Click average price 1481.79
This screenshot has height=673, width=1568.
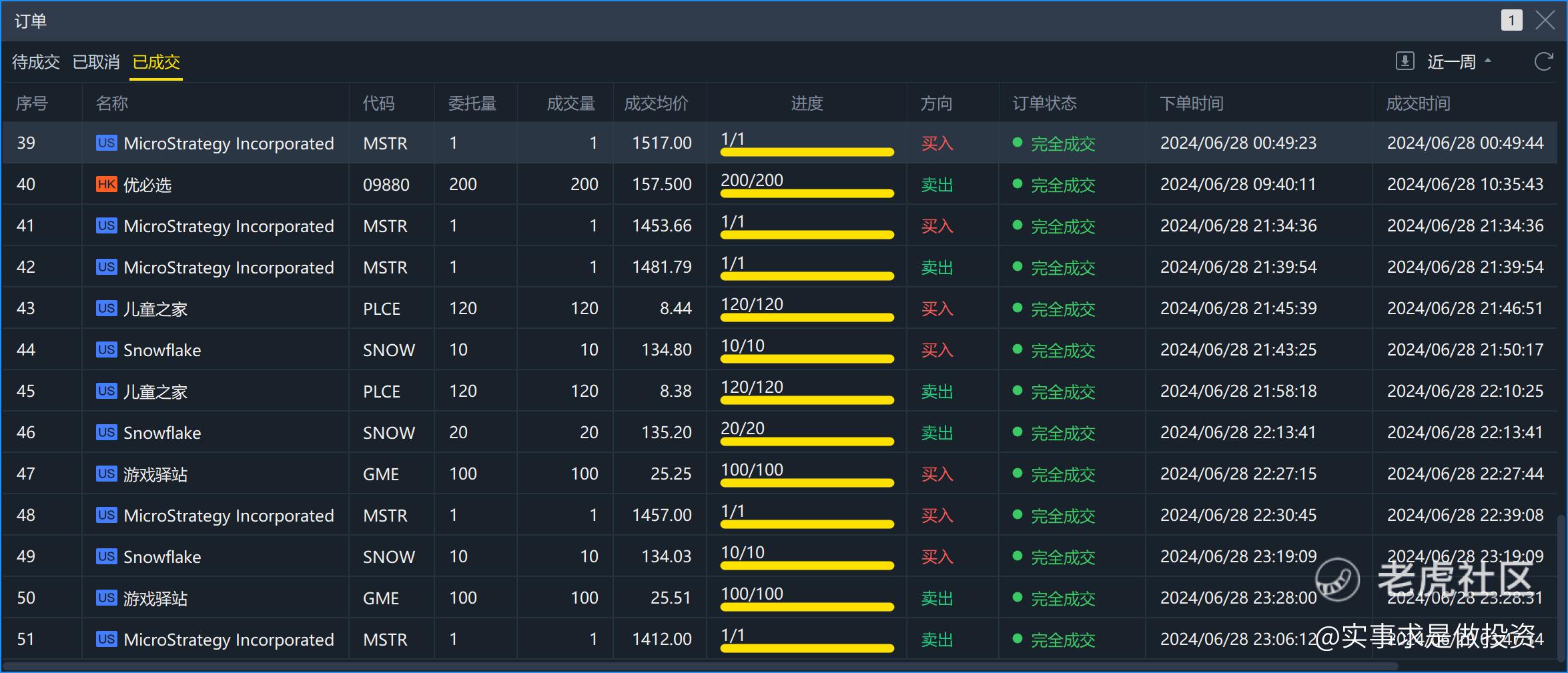[x=662, y=267]
